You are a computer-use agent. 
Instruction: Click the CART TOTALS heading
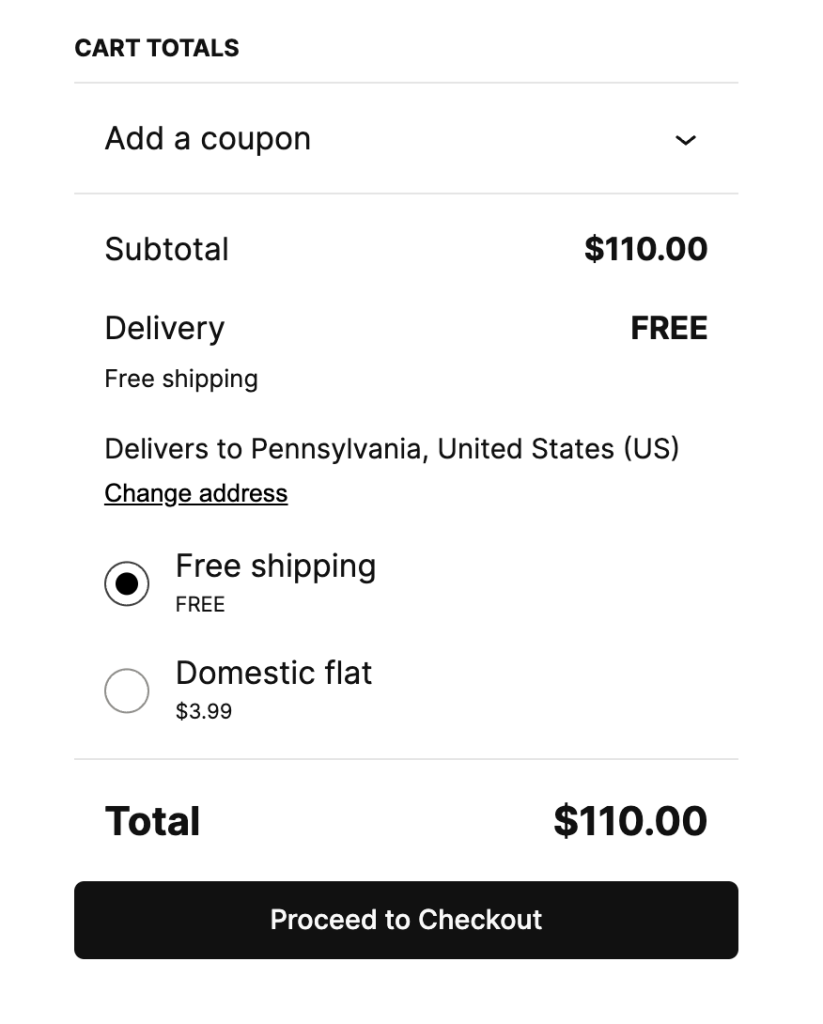(156, 47)
